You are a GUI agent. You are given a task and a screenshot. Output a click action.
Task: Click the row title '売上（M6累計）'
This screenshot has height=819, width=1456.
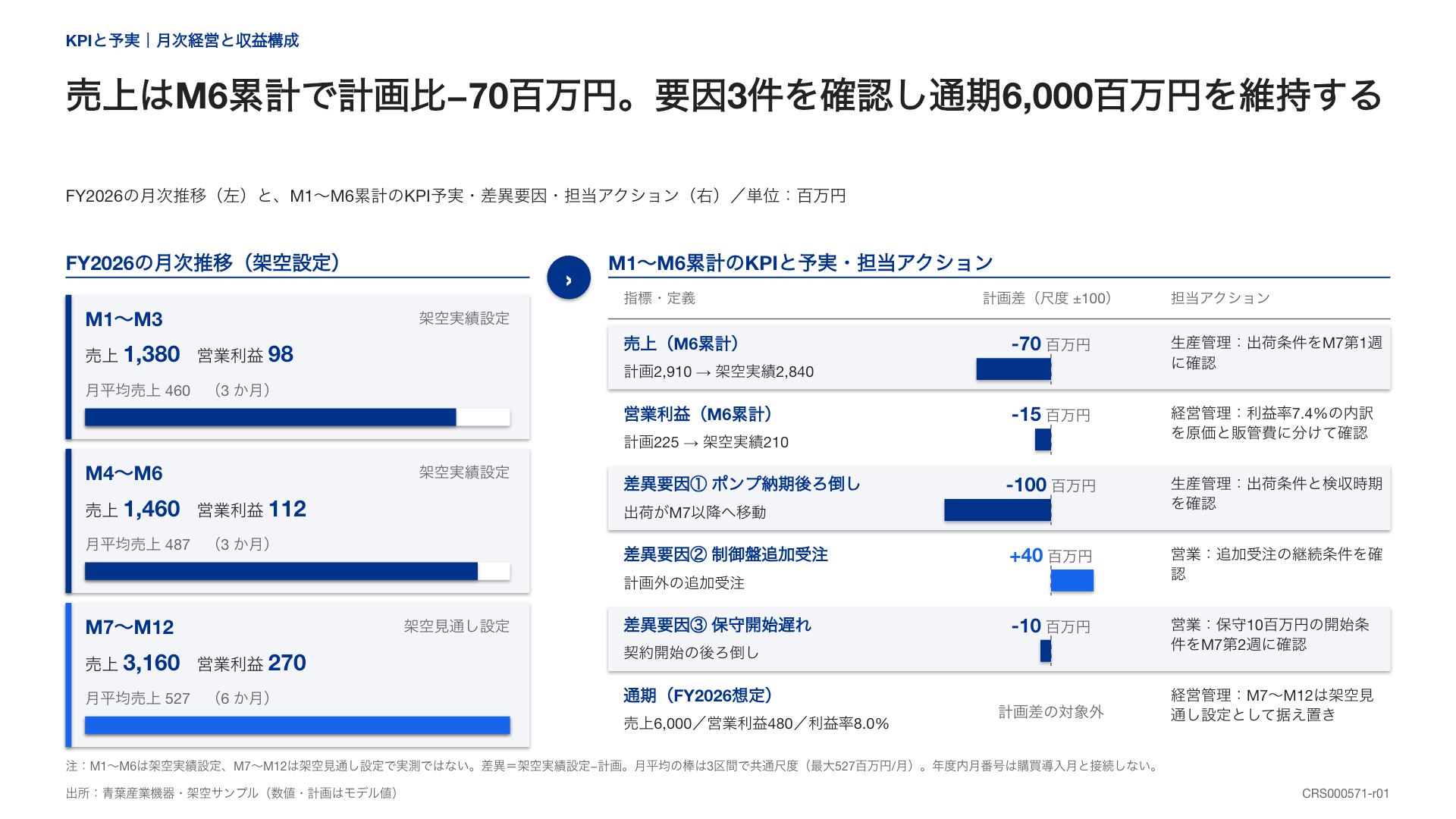[681, 344]
